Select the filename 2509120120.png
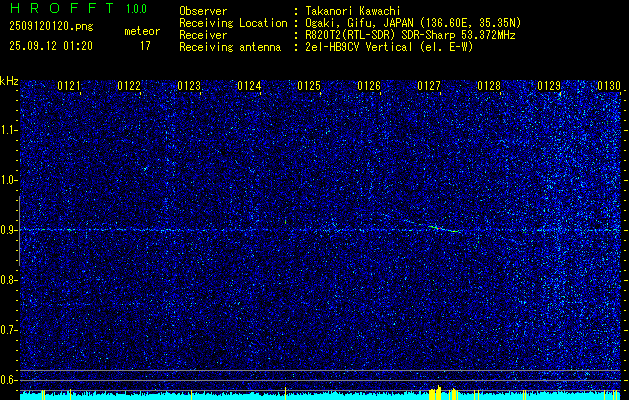The height and width of the screenshot is (400, 629). tap(51, 26)
